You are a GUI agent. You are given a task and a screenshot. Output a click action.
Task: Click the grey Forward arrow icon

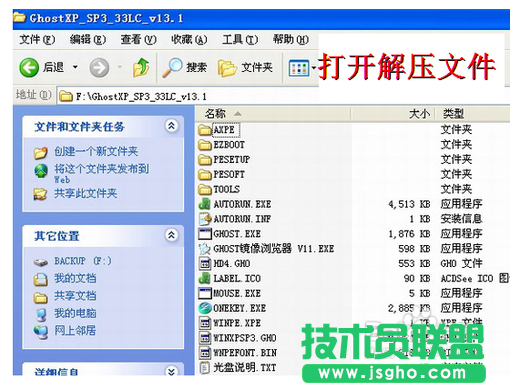pos(99,67)
